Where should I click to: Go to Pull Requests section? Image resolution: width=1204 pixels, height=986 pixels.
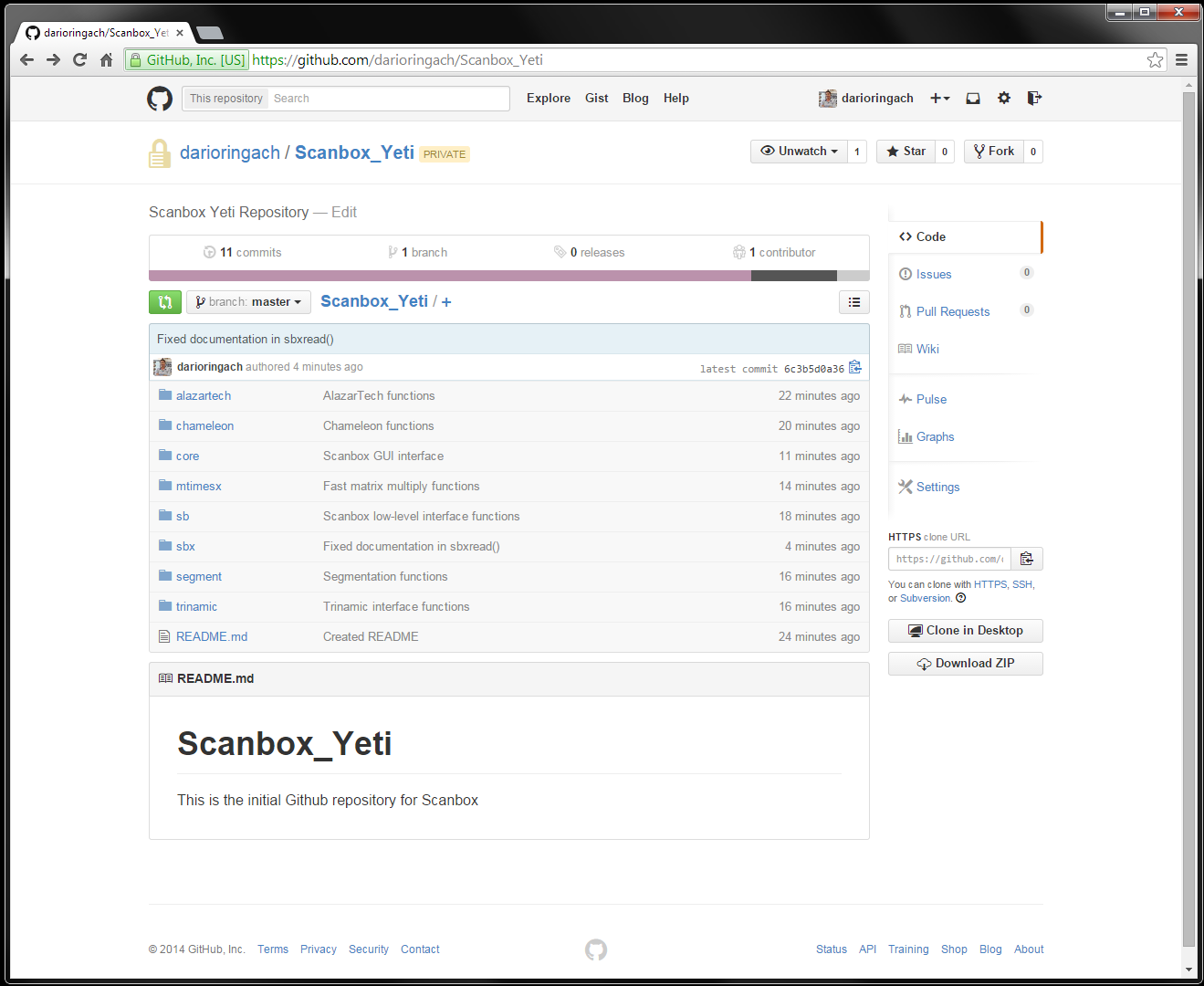click(x=952, y=311)
